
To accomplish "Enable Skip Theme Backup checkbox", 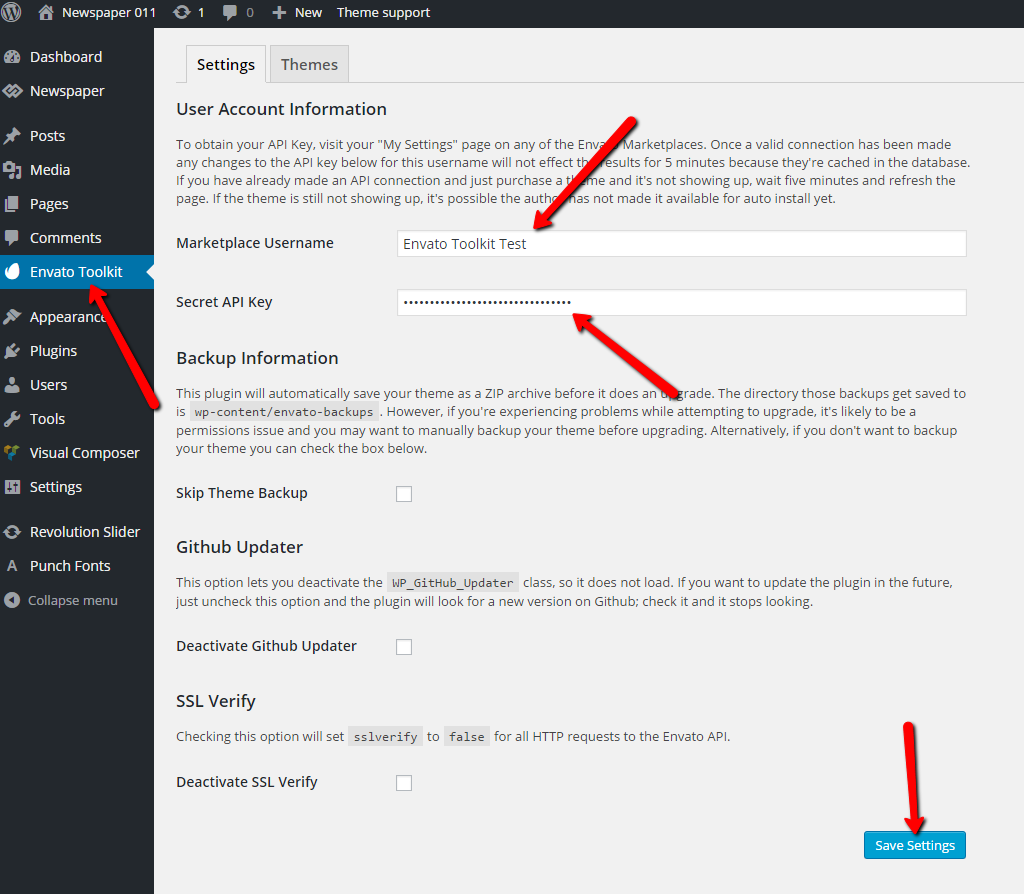I will click(404, 494).
